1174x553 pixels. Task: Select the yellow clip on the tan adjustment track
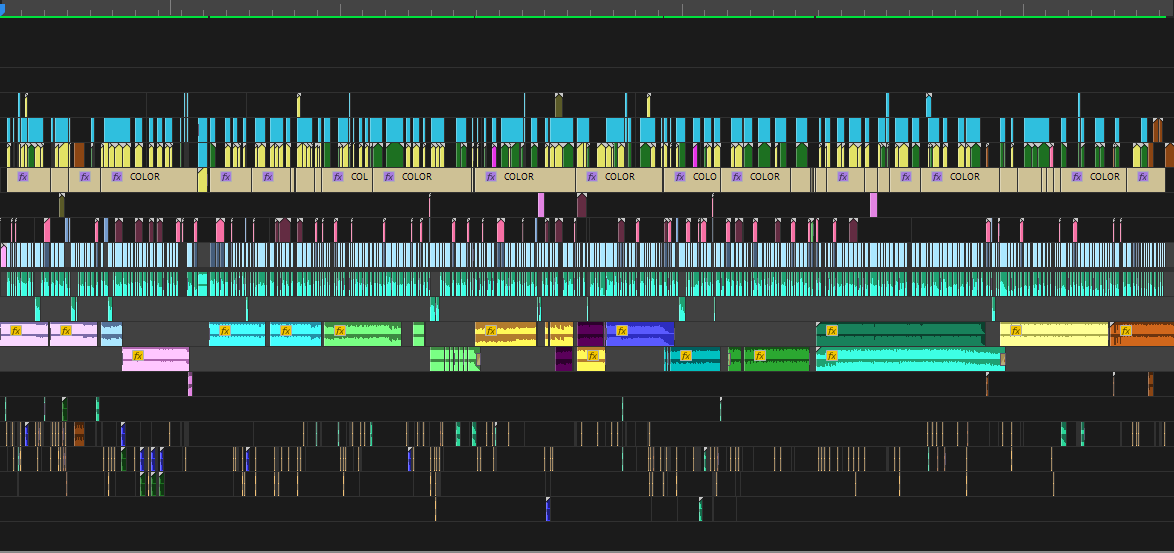point(202,180)
